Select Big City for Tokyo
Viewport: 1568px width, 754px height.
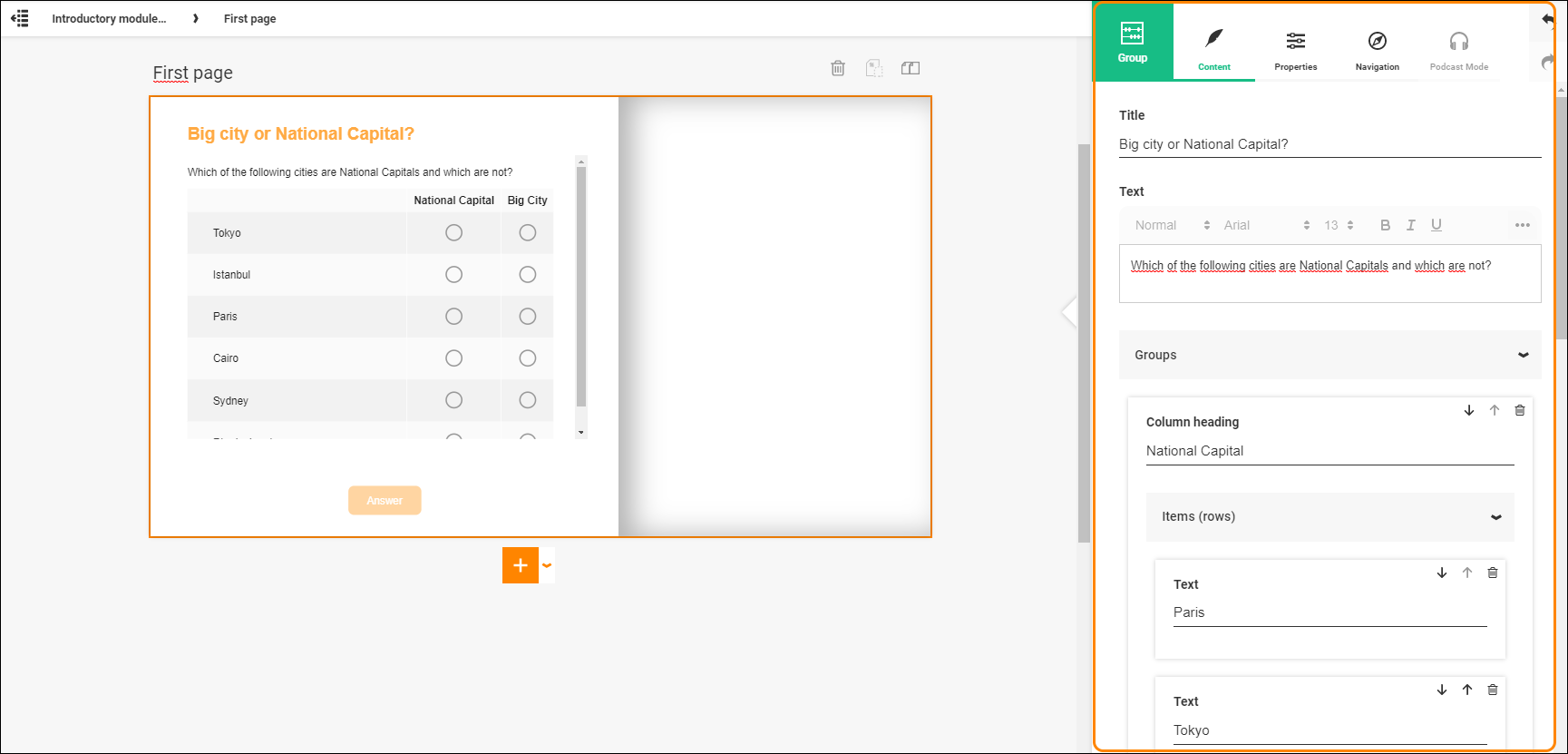528,233
